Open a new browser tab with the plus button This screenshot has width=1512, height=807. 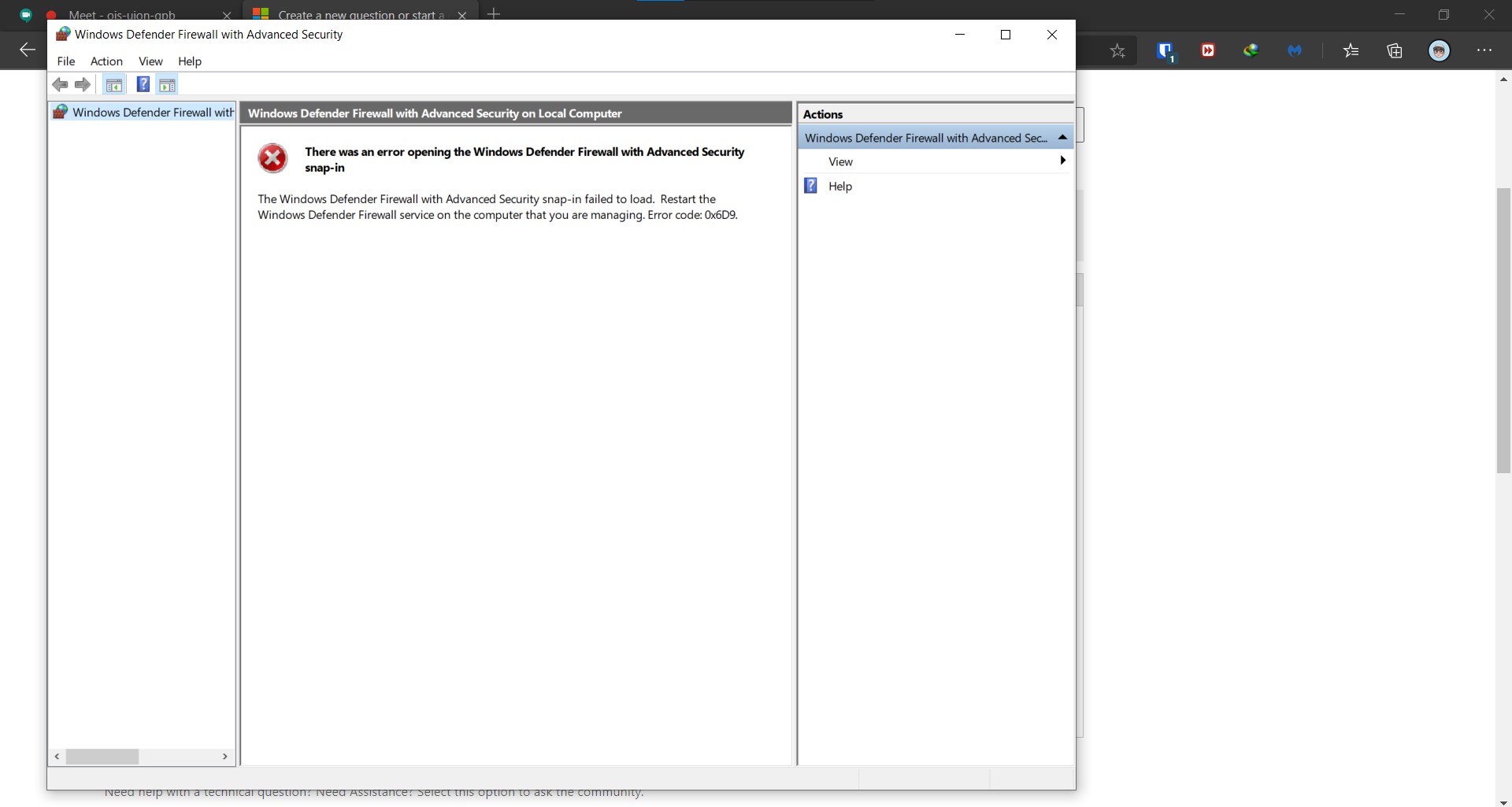(494, 13)
